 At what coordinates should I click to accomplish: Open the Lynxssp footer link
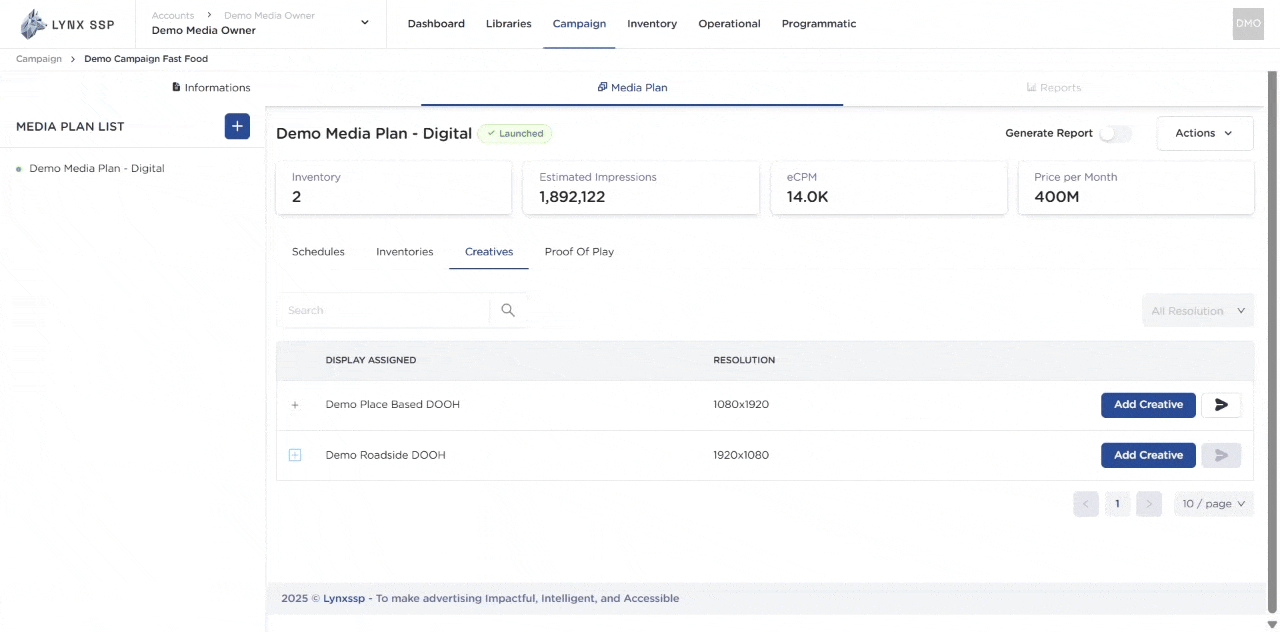pyautogui.click(x=344, y=599)
